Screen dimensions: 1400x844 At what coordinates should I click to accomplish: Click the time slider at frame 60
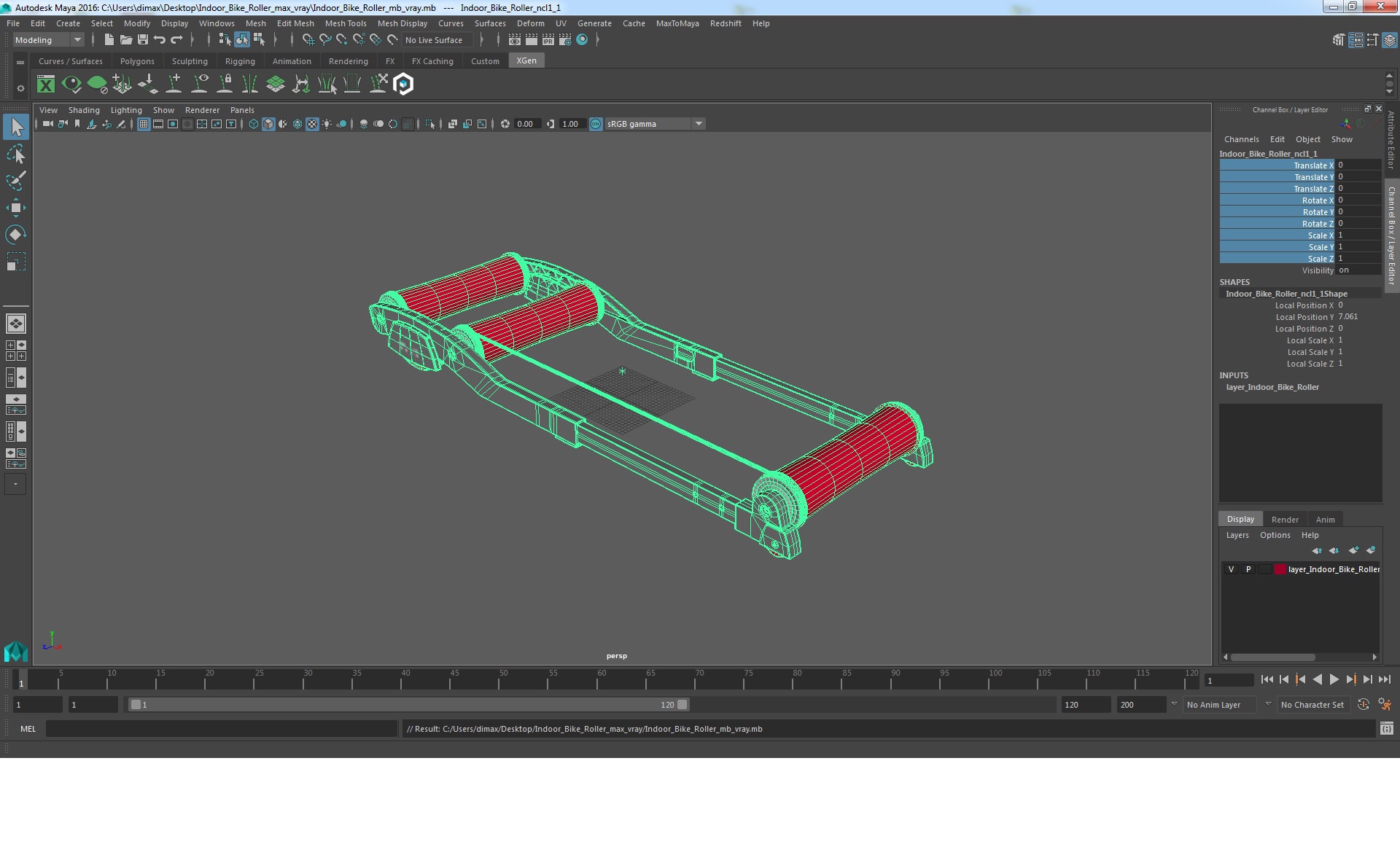[602, 680]
